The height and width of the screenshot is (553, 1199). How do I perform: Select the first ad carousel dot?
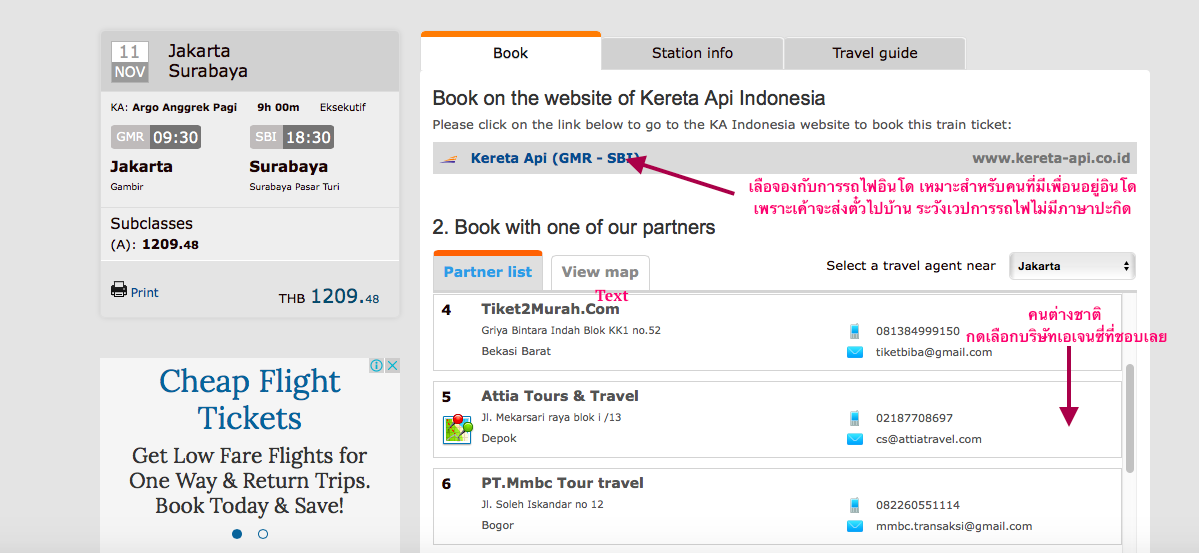click(237, 534)
